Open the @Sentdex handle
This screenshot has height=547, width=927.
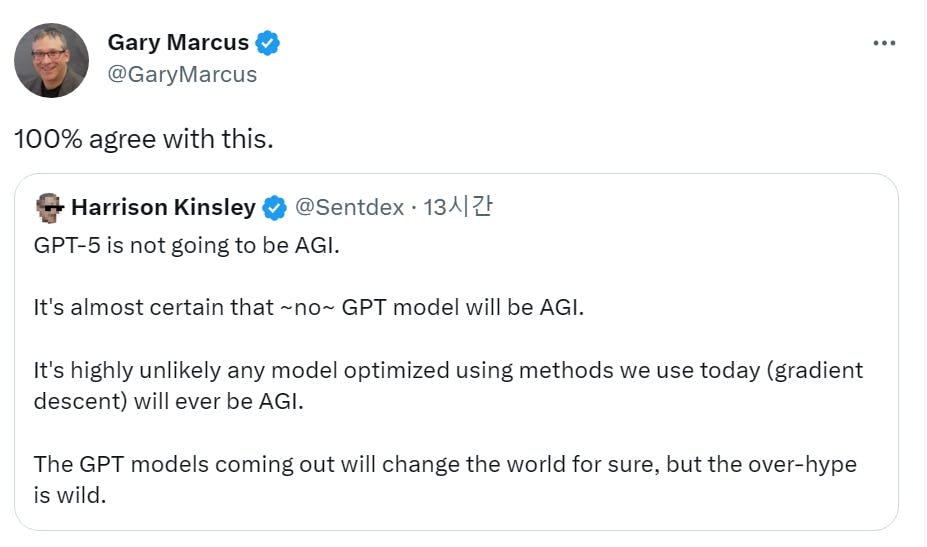click(x=349, y=207)
